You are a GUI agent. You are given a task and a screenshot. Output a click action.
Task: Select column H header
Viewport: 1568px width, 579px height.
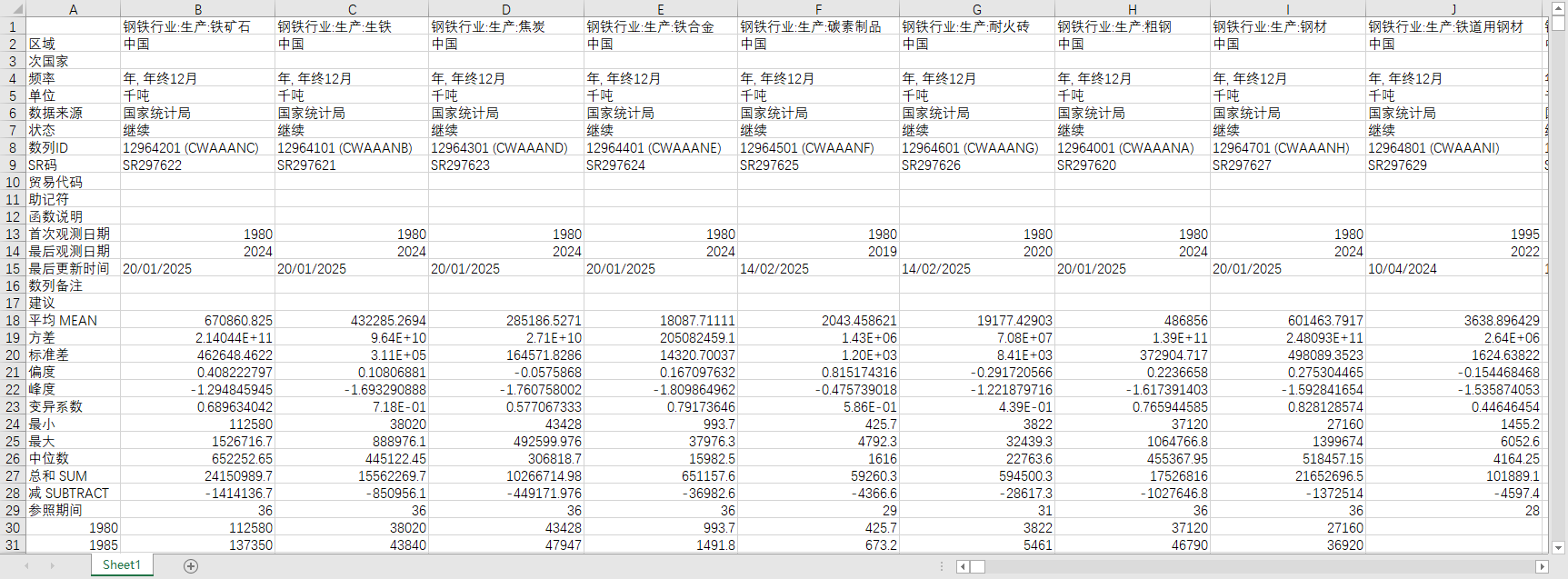pyautogui.click(x=1133, y=9)
